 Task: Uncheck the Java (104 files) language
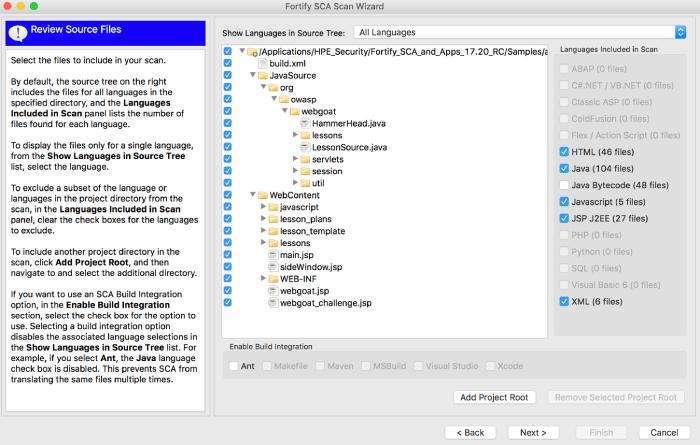click(564, 168)
